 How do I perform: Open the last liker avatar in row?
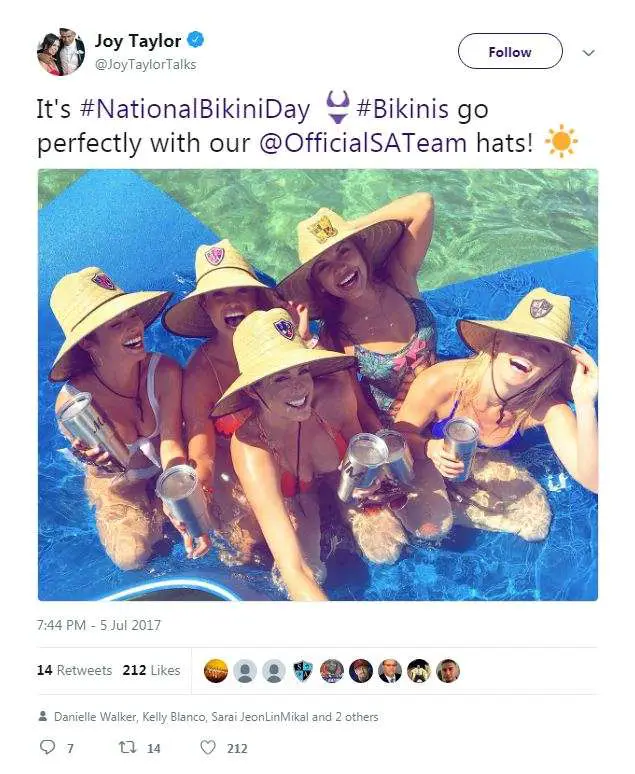448,671
